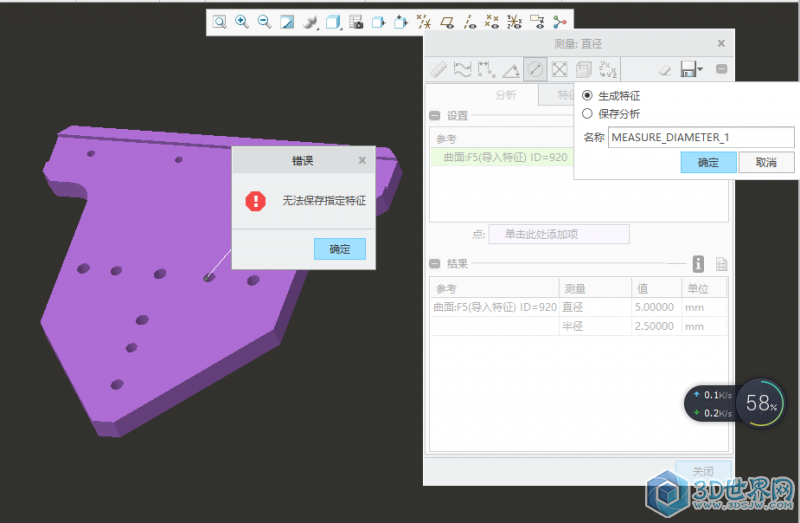The image size is (800, 523).
Task: Click the info icon in results section
Action: (698, 264)
